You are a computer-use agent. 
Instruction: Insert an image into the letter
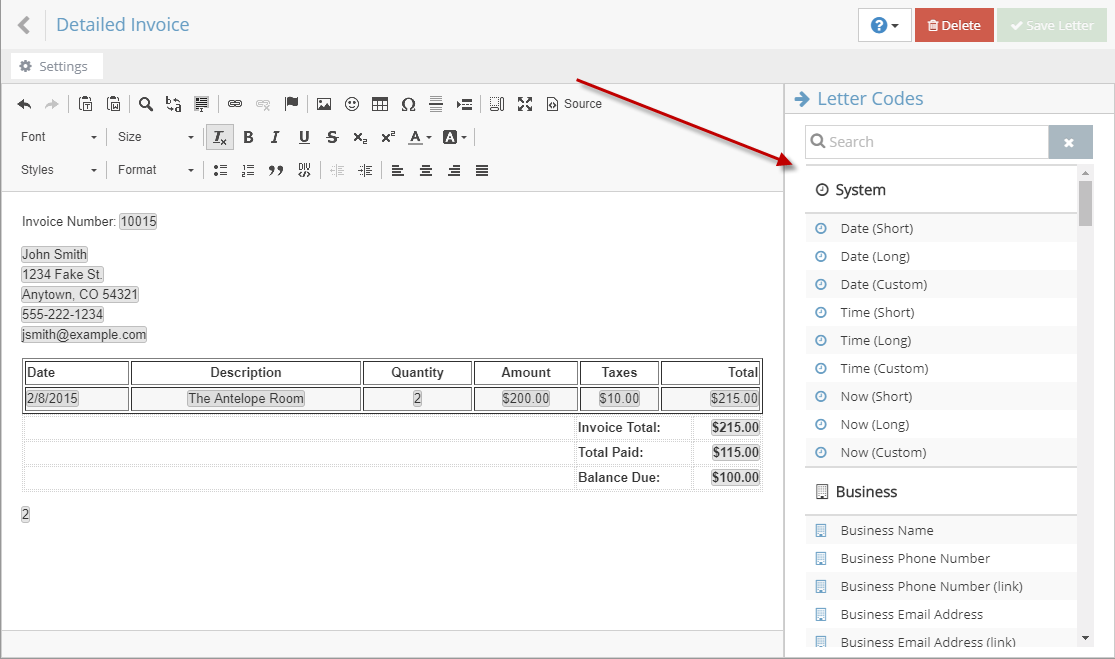pyautogui.click(x=324, y=104)
